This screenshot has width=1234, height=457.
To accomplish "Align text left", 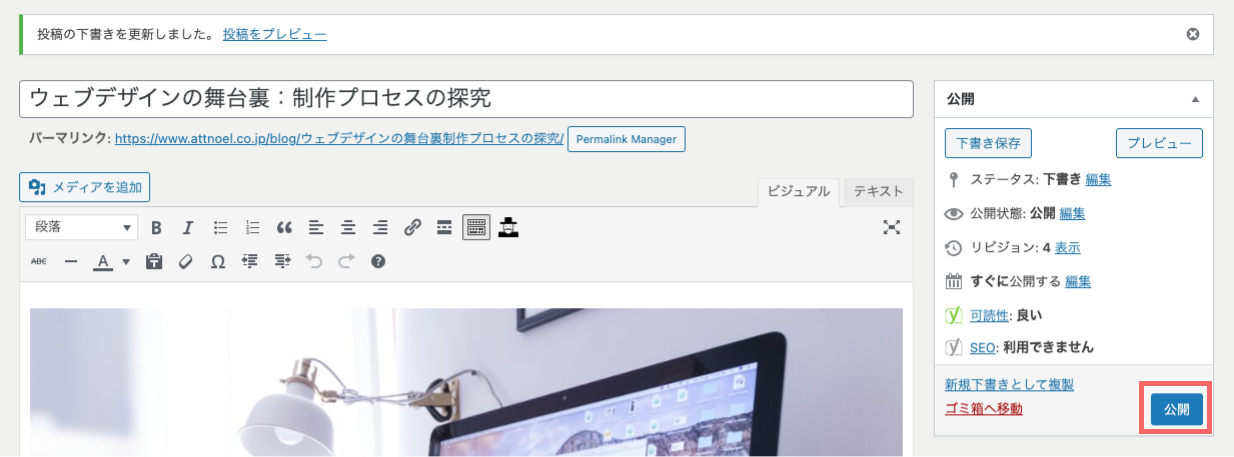I will [316, 228].
